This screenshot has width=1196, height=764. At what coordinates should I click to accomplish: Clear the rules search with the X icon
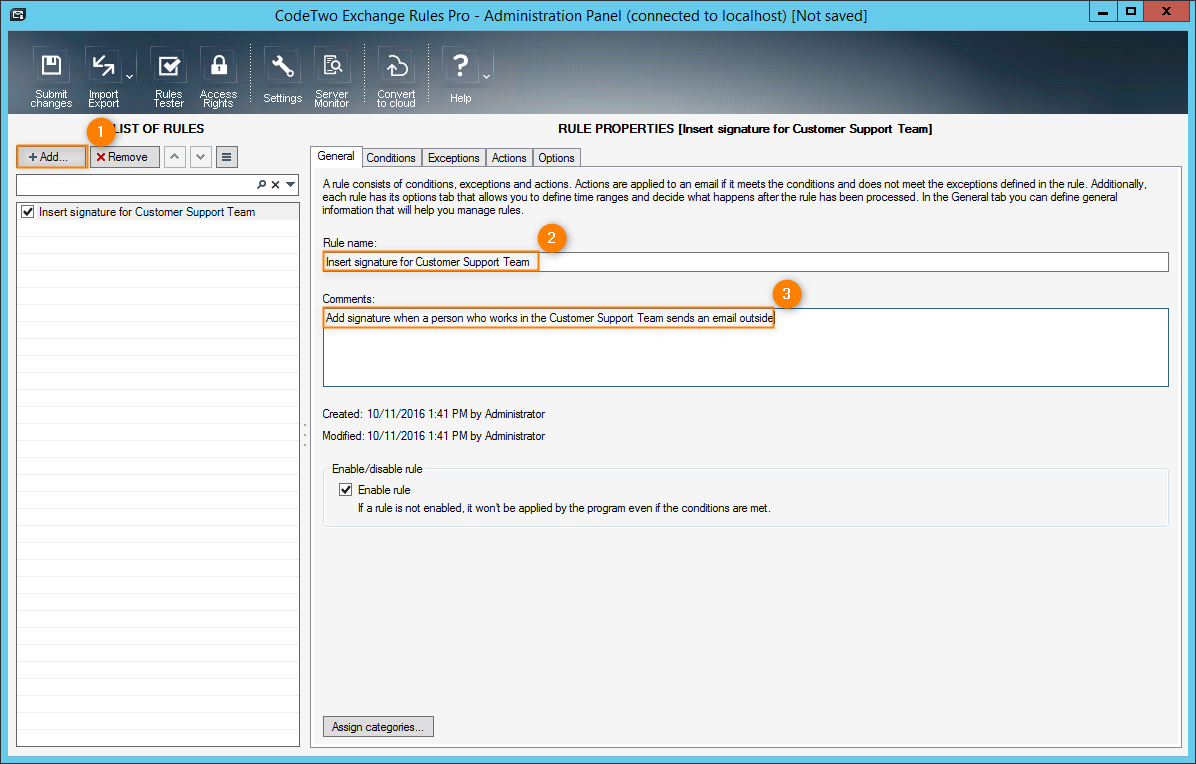[x=276, y=185]
